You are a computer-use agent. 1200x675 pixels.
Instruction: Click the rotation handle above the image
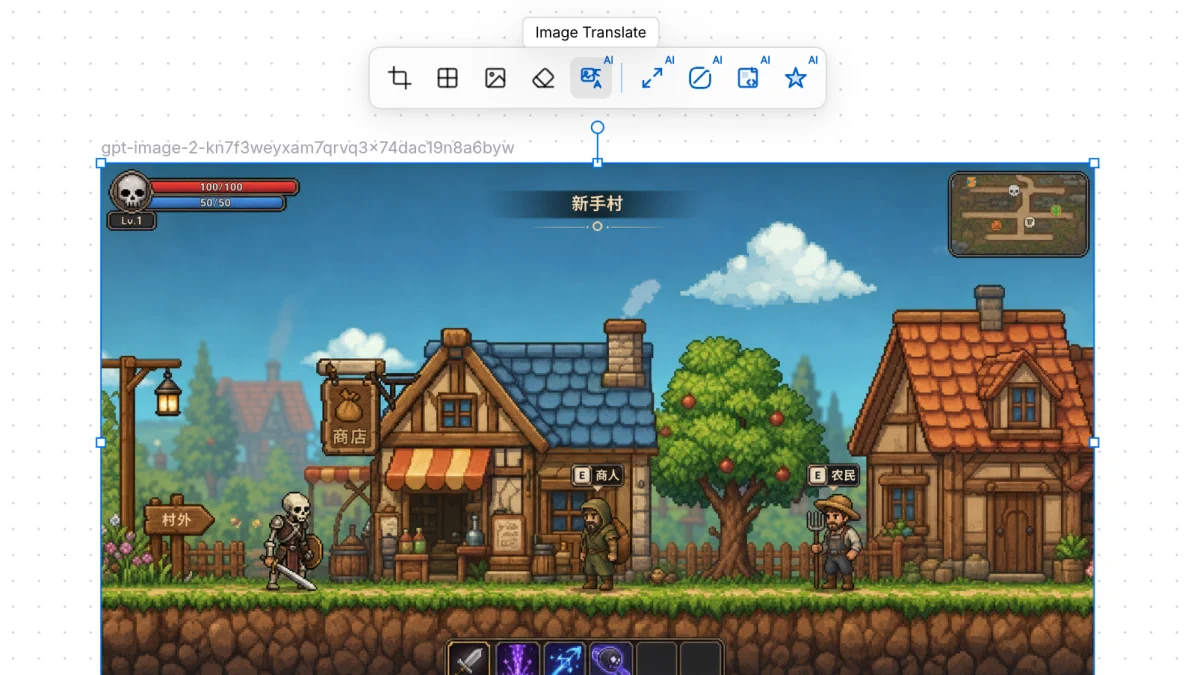tap(598, 127)
